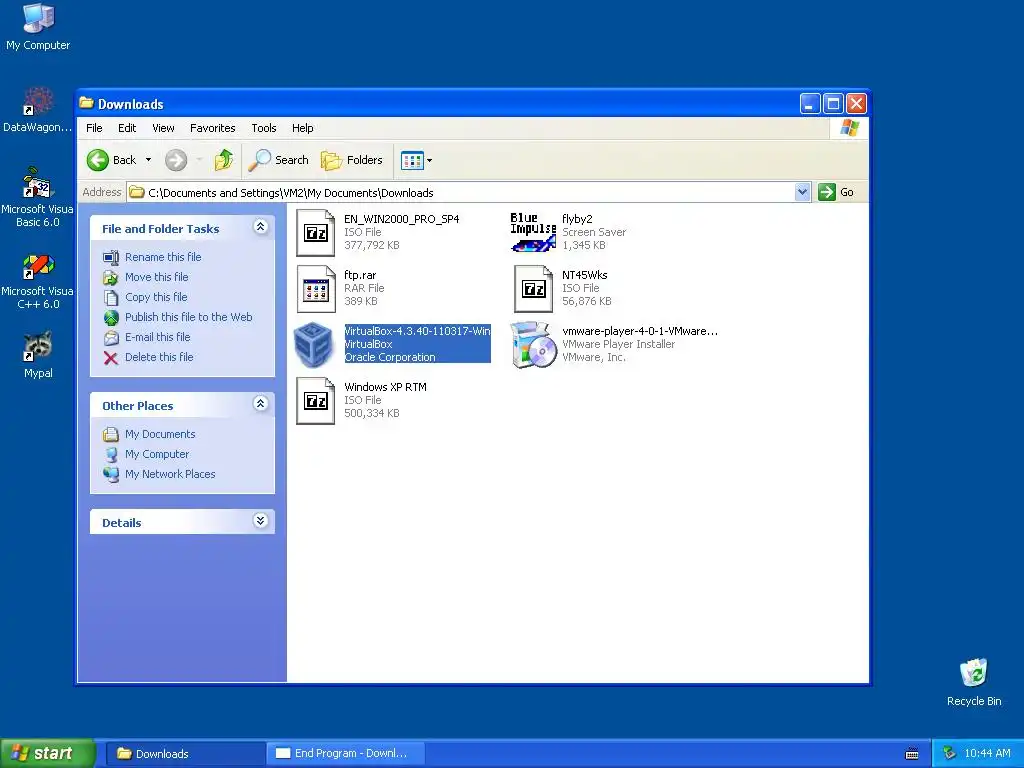Click Delete this file link
This screenshot has height=768, width=1024.
[159, 357]
